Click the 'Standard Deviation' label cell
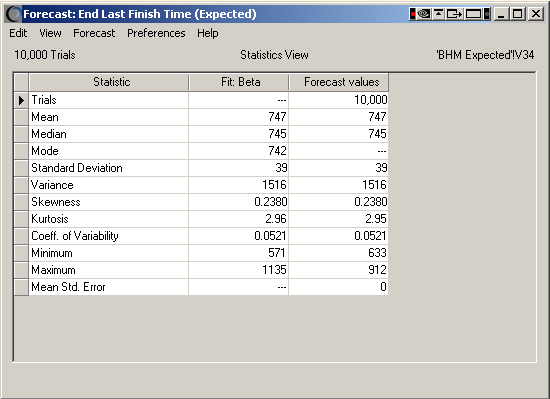Screen dimensions: 550x399 pyautogui.click(x=109, y=168)
